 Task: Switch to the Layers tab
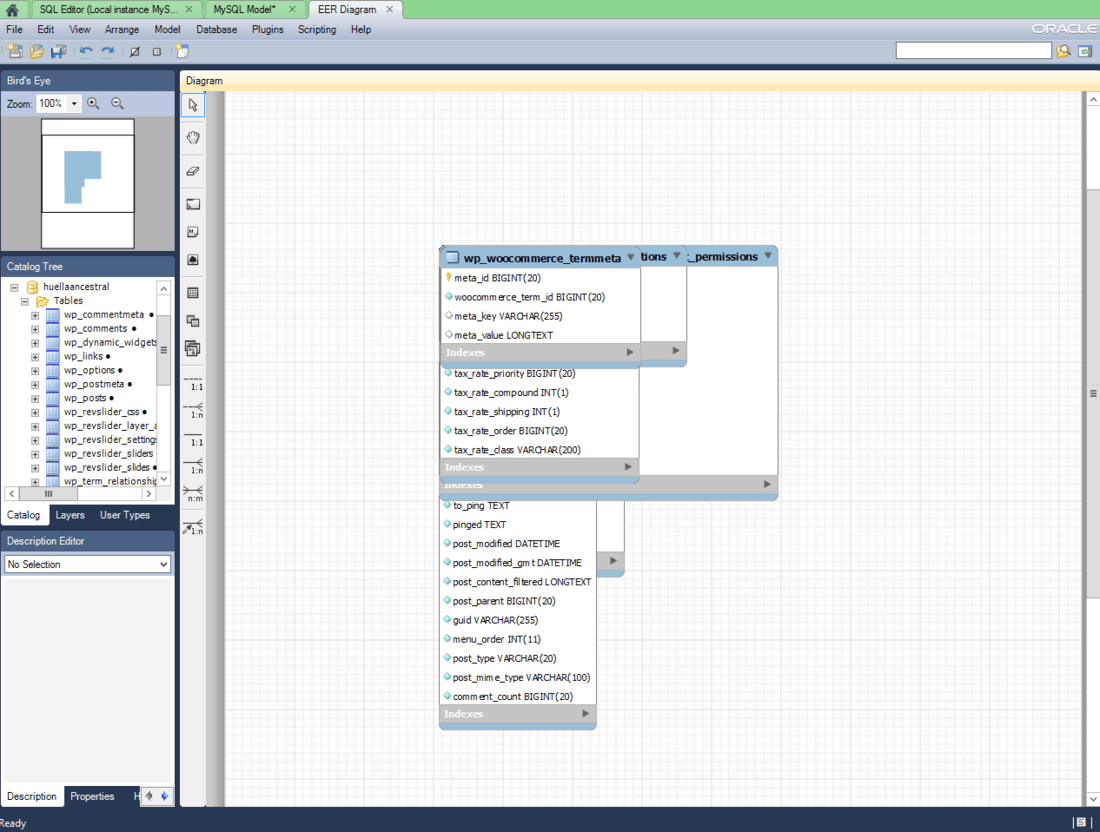70,515
